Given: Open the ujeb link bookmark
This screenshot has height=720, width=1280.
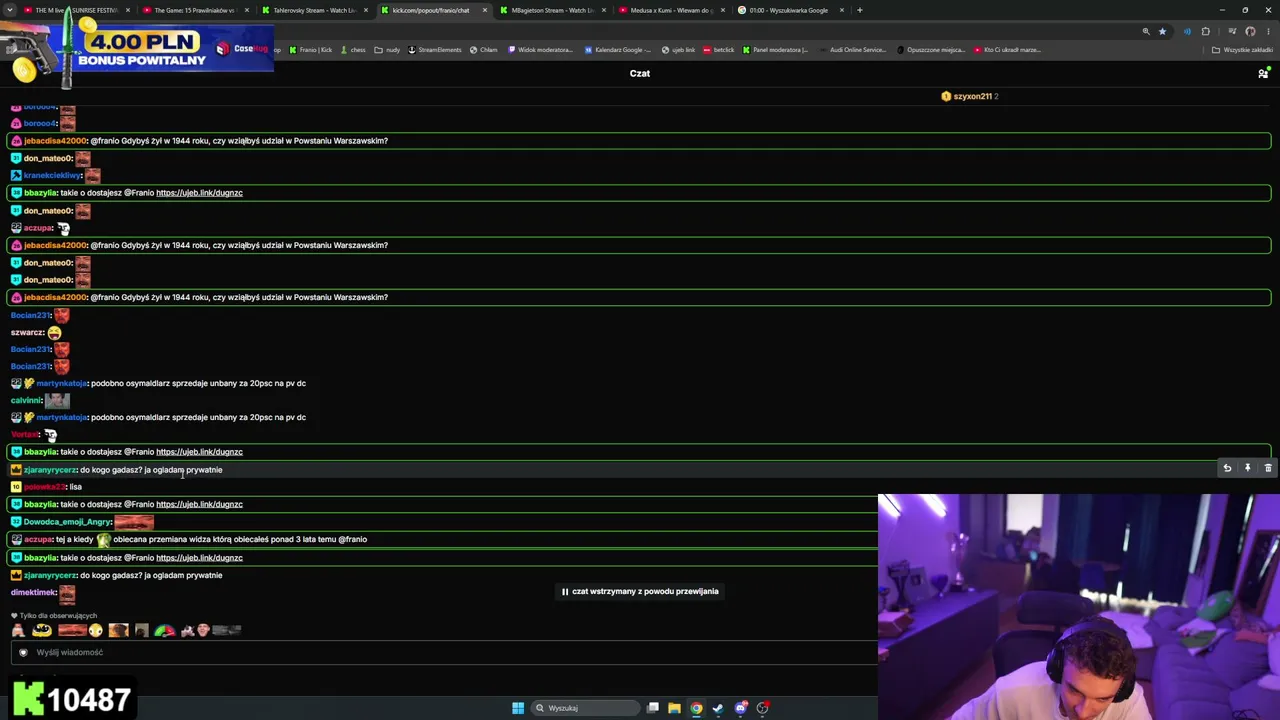Looking at the screenshot, I should 678,50.
